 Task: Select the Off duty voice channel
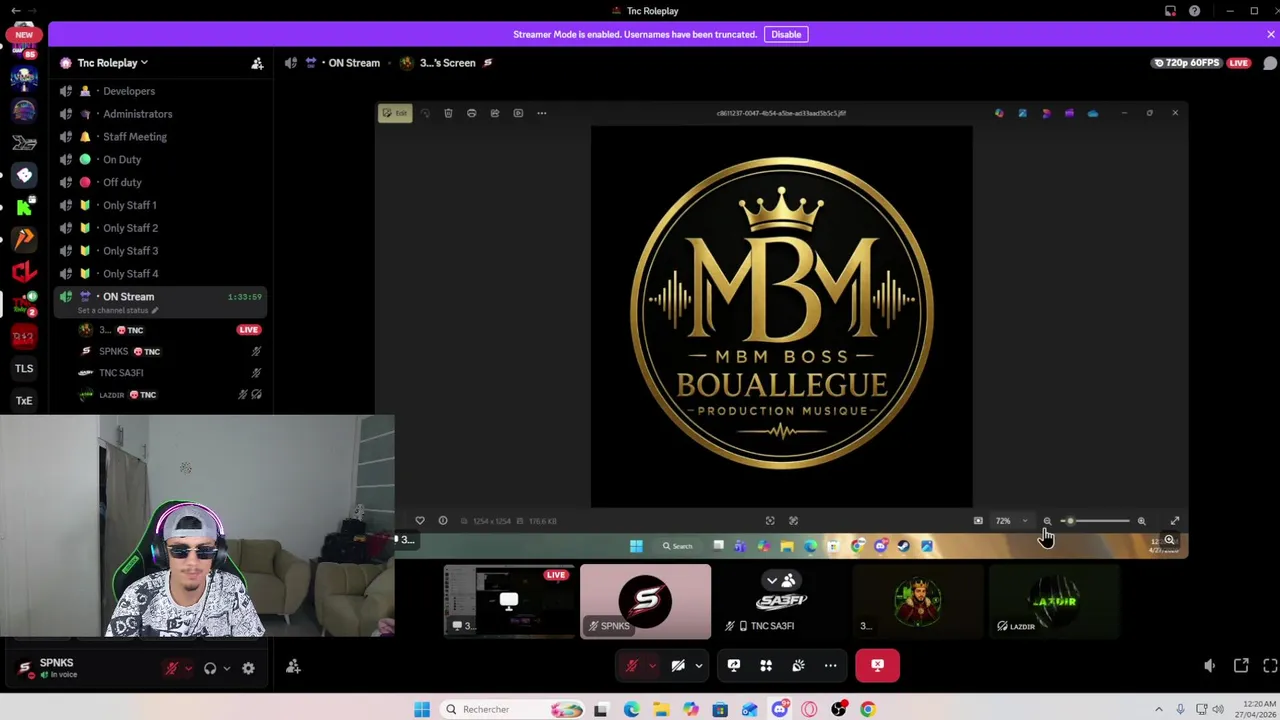pyautogui.click(x=160, y=182)
